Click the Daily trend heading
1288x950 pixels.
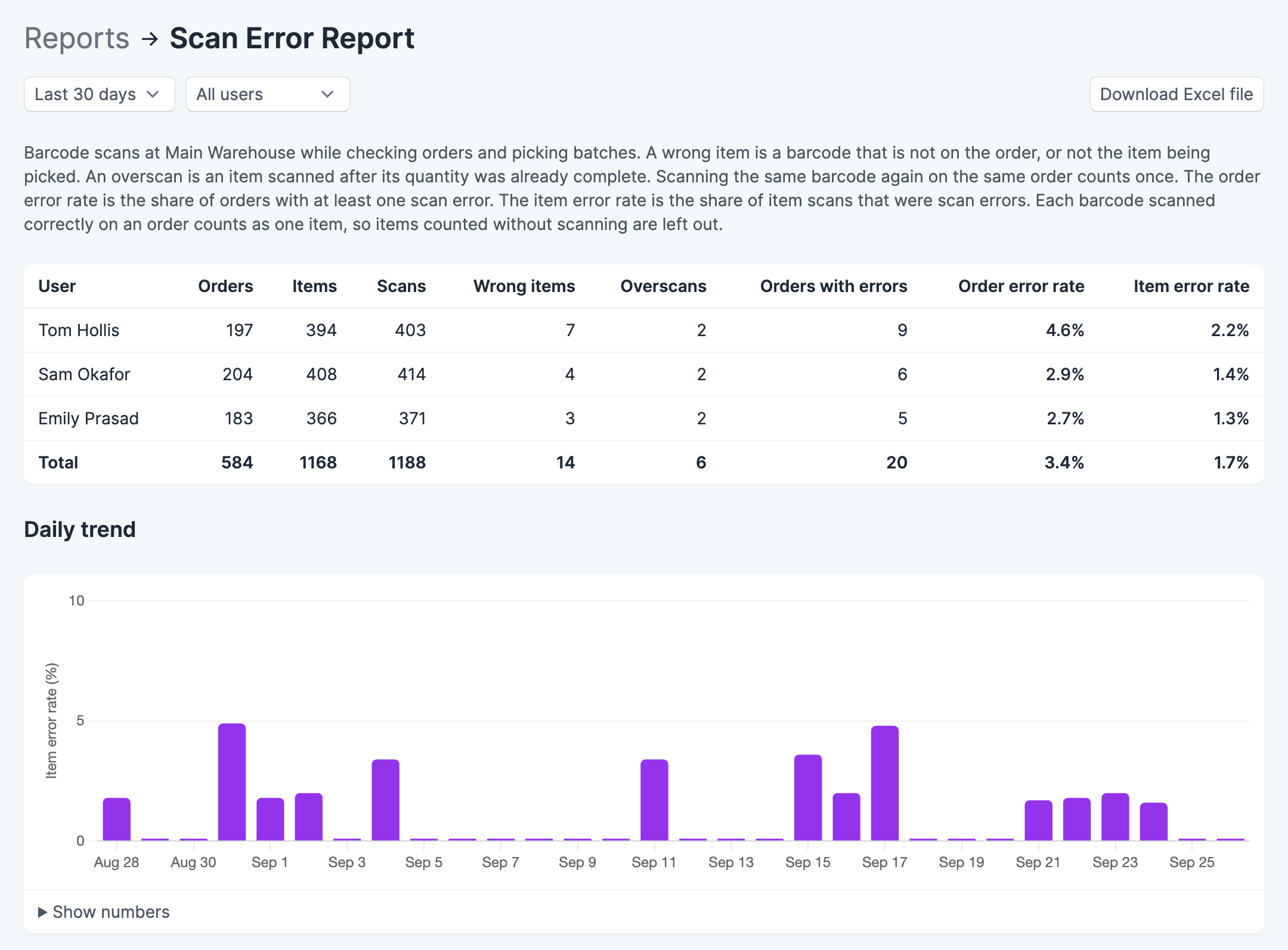pos(80,529)
